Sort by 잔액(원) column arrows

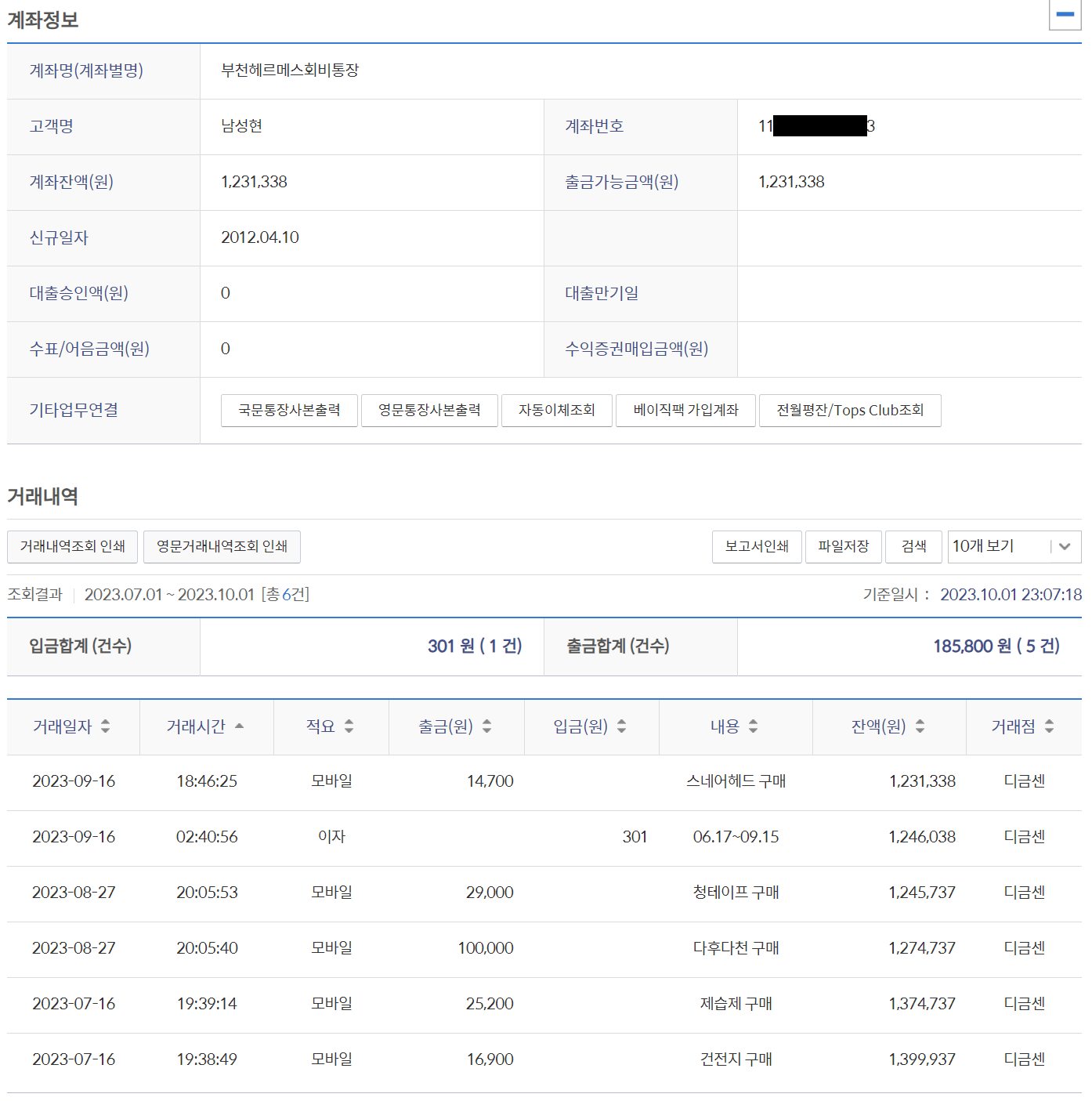click(920, 726)
